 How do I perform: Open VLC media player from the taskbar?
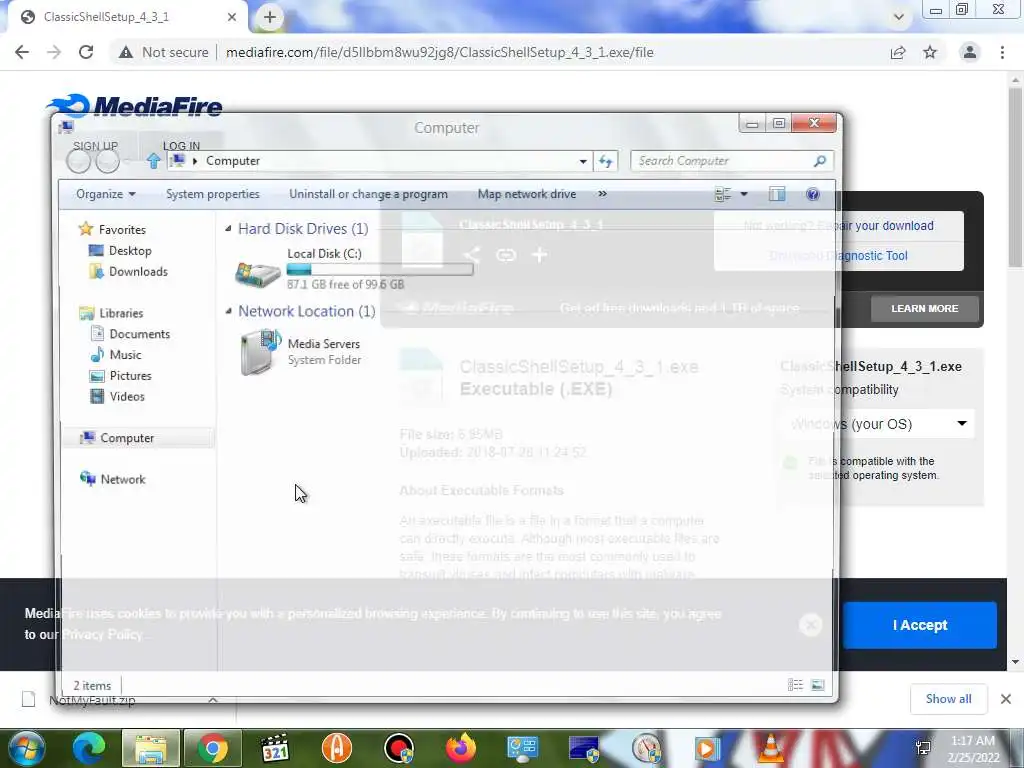[771, 748]
